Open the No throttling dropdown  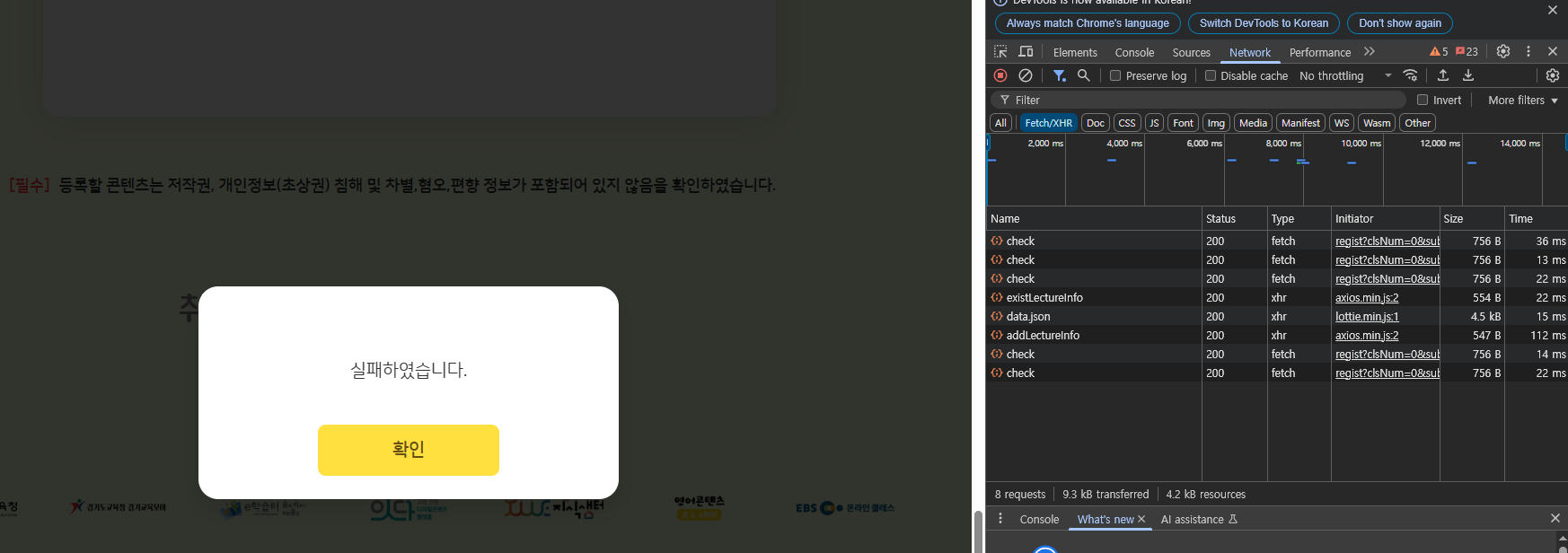tap(1344, 76)
